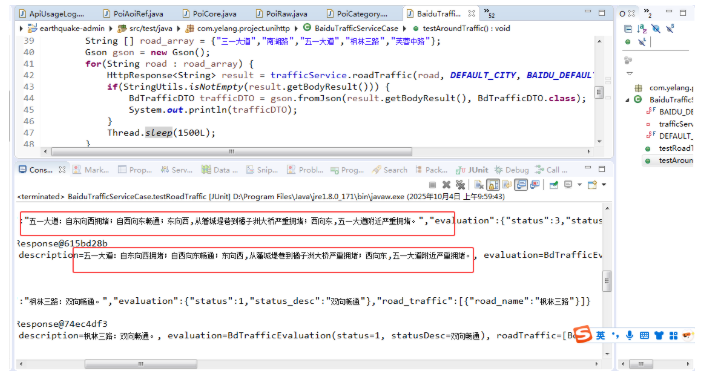This screenshot has height=376, width=701.
Task: Select trafficServ field in Outline
Action: tap(669, 124)
